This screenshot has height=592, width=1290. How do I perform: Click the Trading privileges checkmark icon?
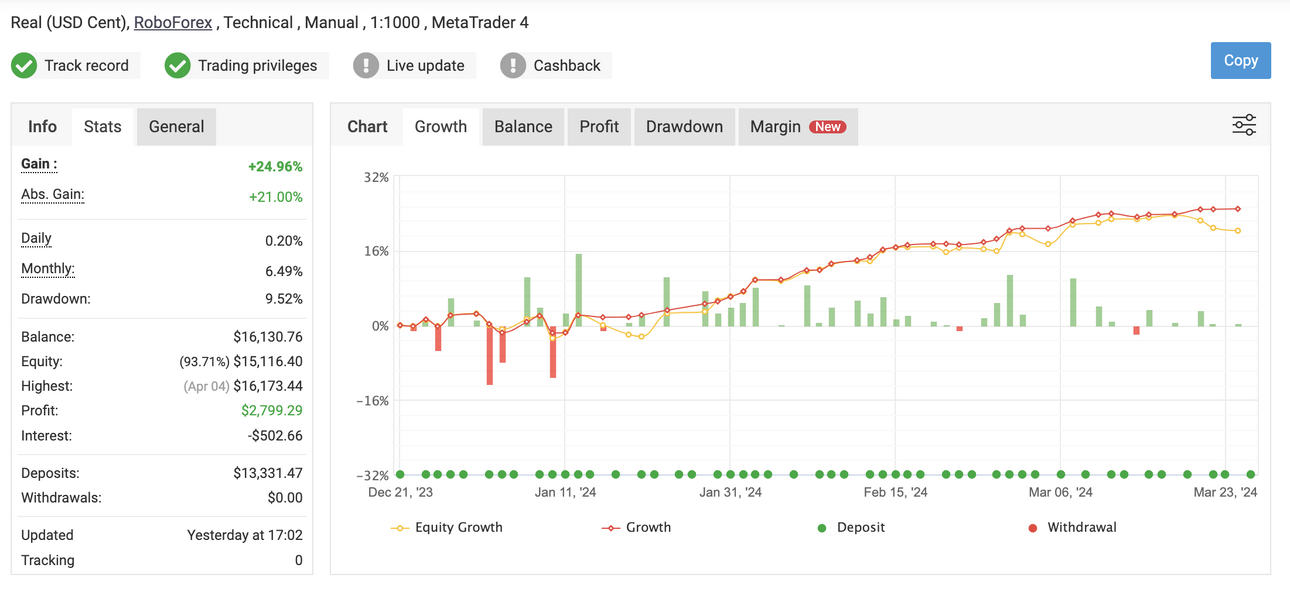(177, 66)
